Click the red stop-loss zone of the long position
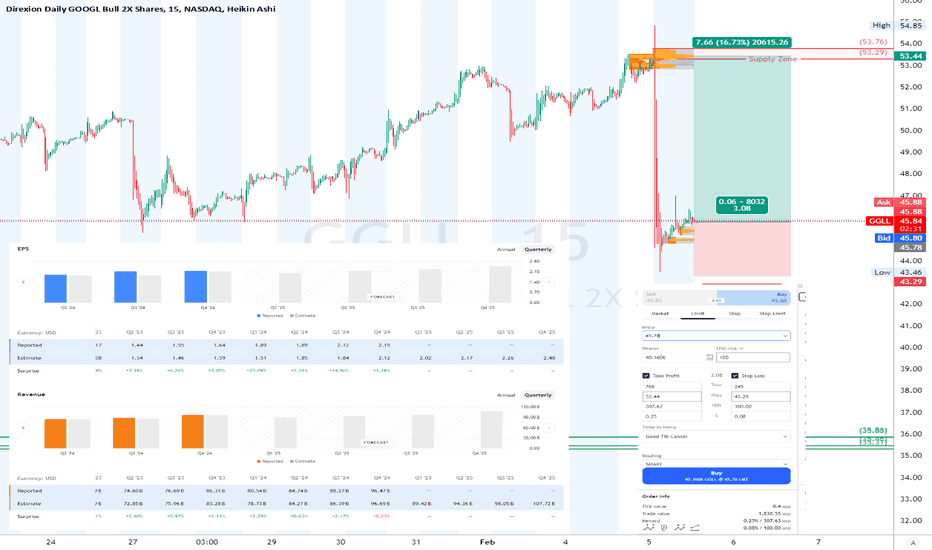This screenshot has width=932, height=550. [742, 249]
